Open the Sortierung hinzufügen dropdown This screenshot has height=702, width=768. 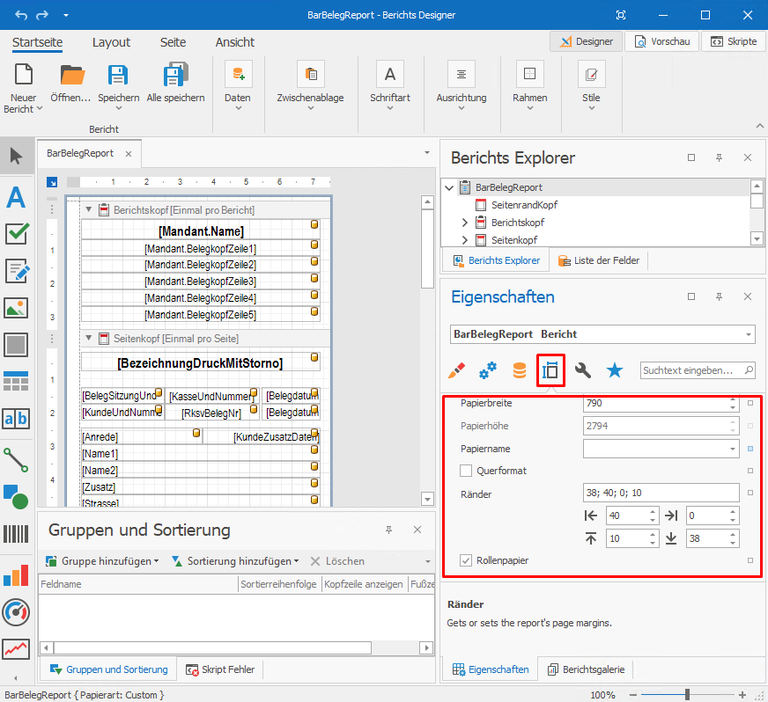(296, 561)
